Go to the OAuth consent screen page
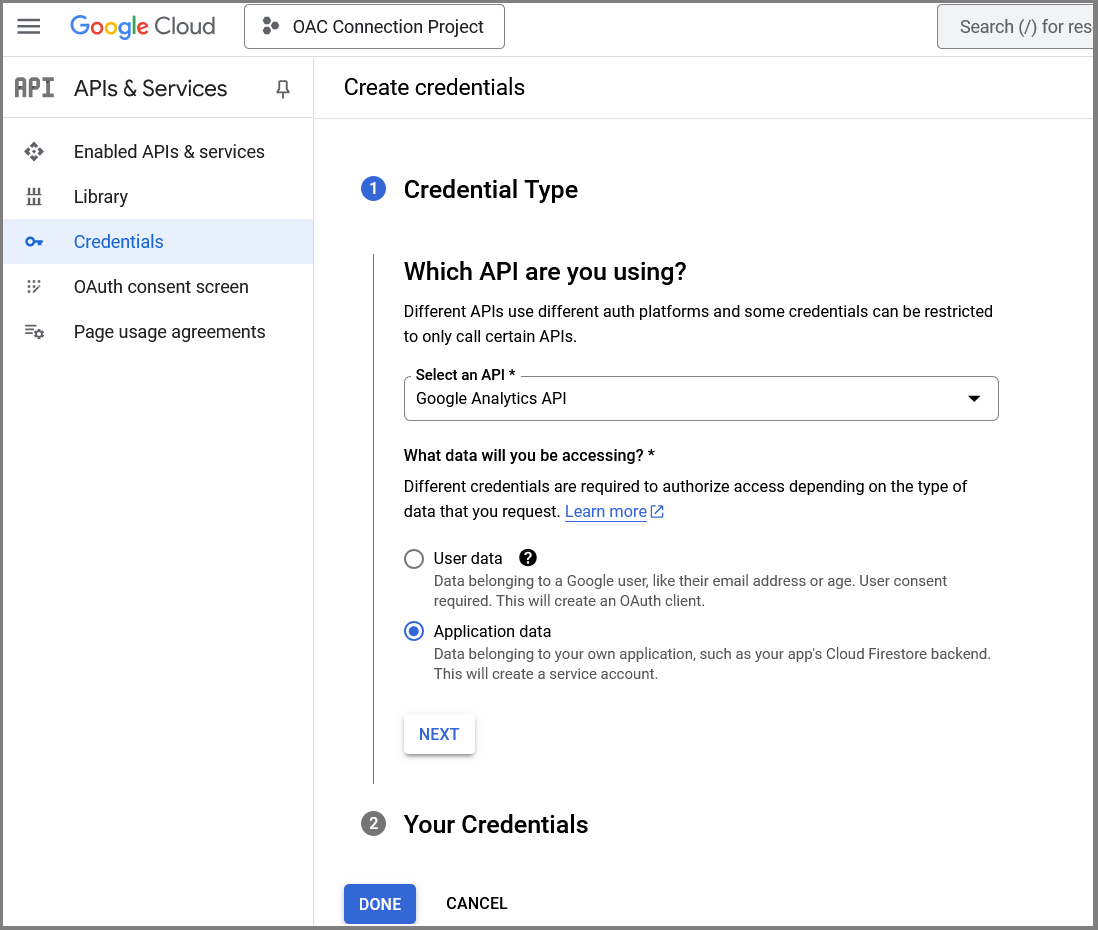 (161, 286)
